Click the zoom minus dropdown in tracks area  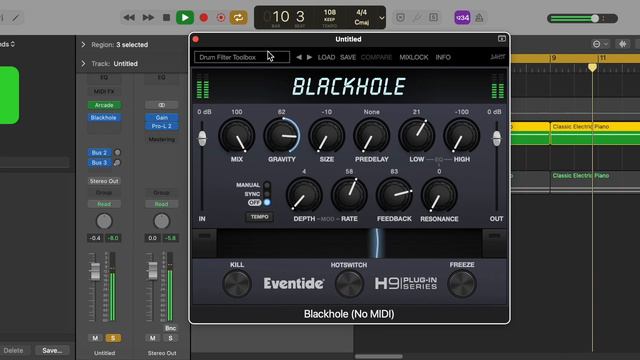click(x=600, y=44)
